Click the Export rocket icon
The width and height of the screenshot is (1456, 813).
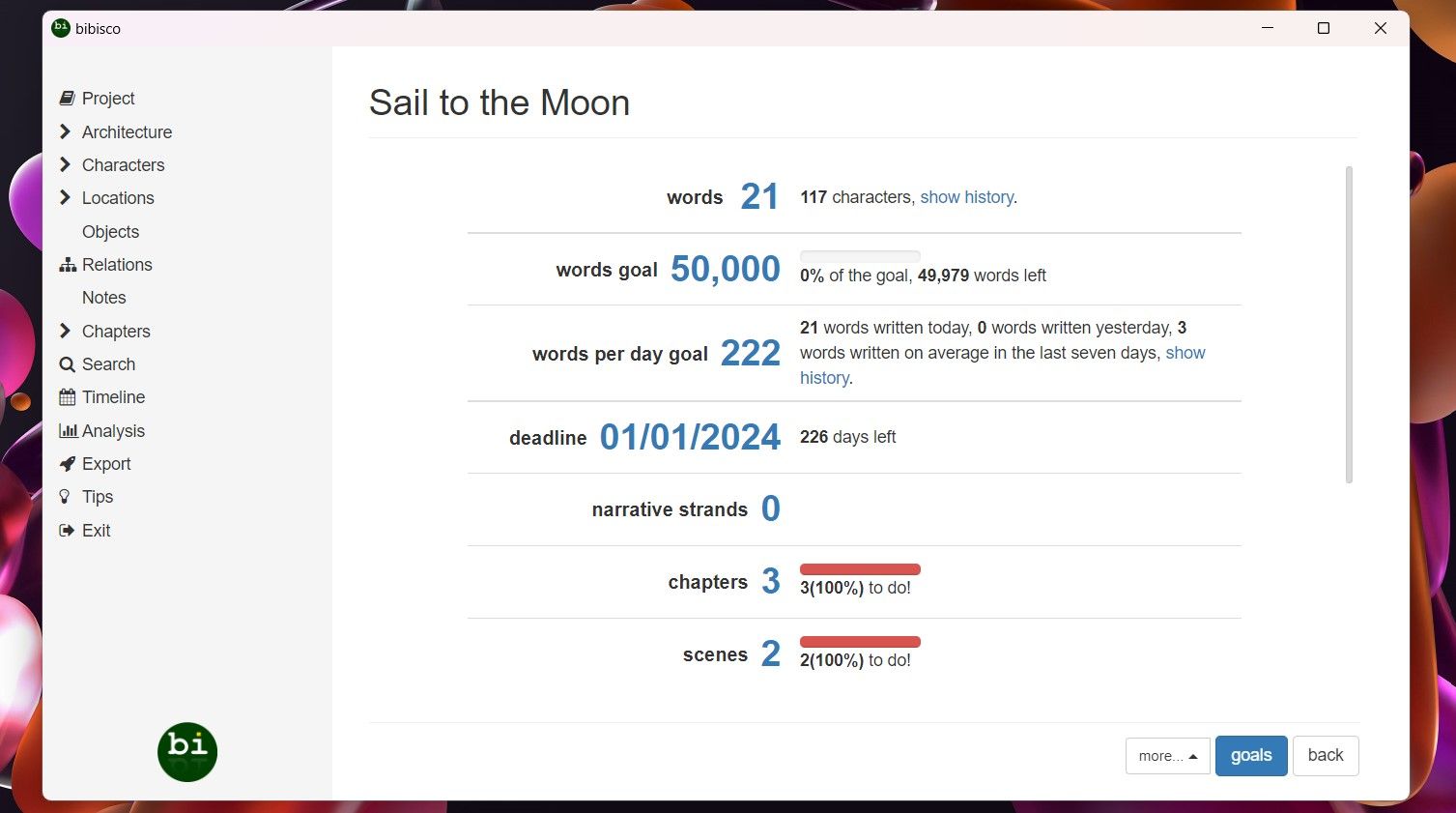tap(67, 464)
